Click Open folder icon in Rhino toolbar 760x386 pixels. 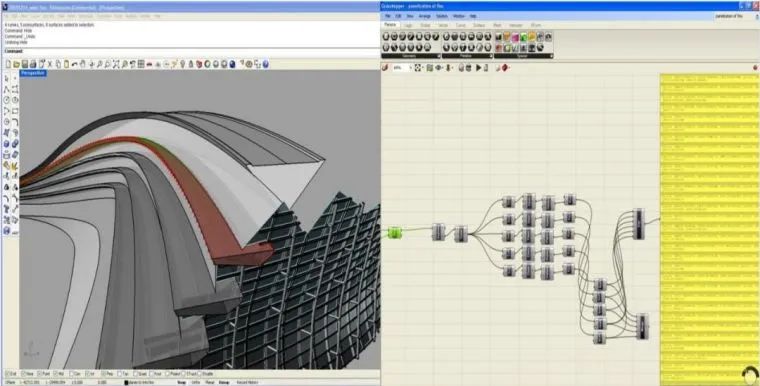point(16,64)
